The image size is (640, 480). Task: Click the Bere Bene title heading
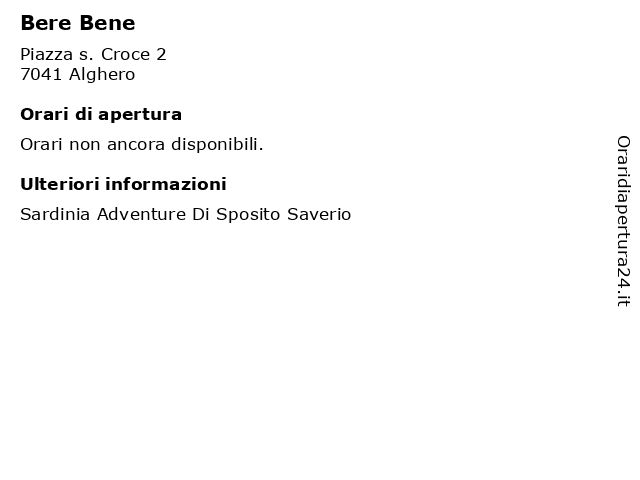click(x=78, y=23)
